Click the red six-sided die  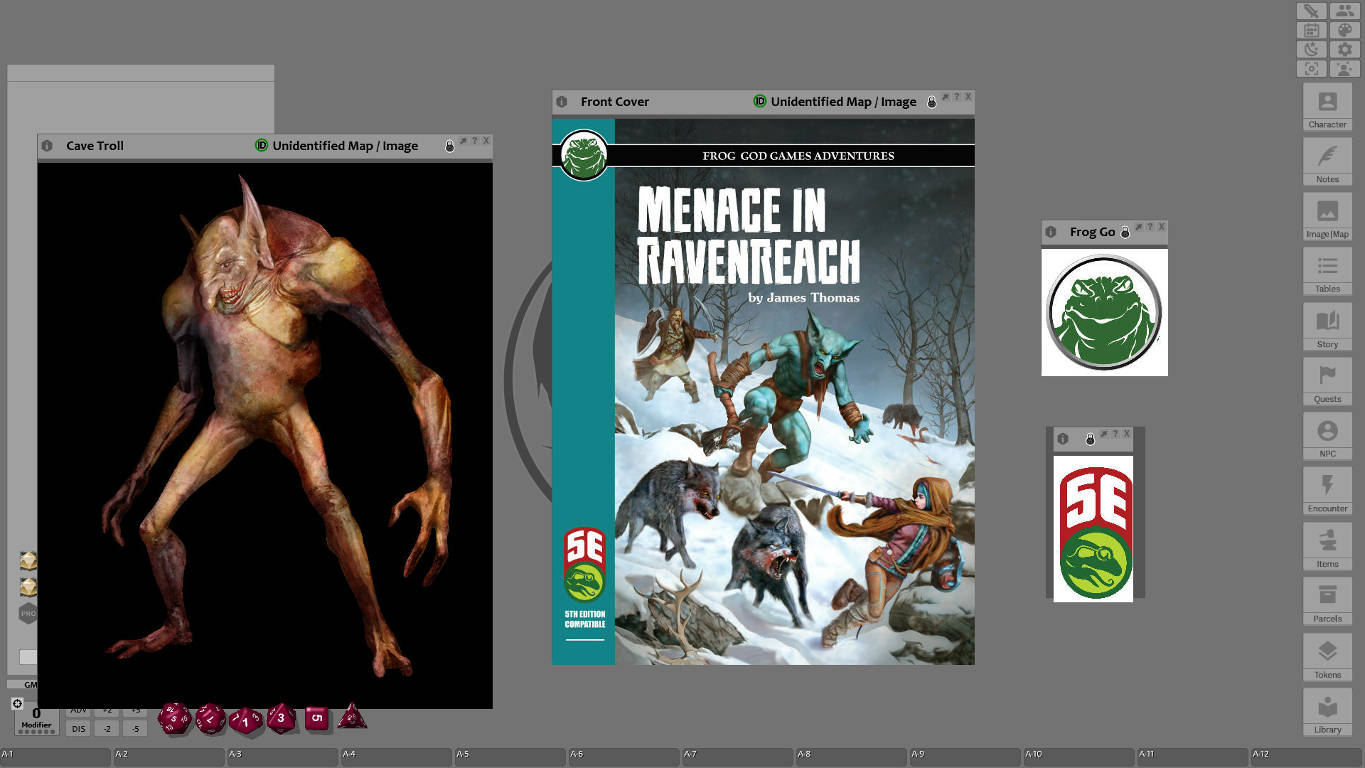coord(317,718)
